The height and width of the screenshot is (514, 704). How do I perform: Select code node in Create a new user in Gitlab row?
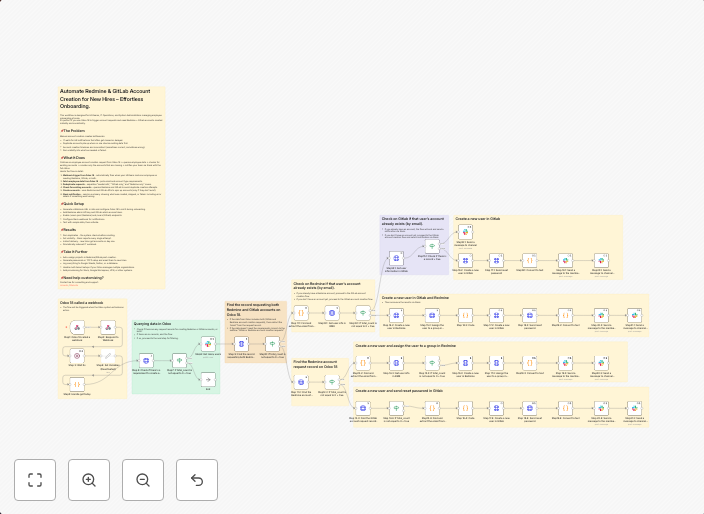(x=529, y=260)
